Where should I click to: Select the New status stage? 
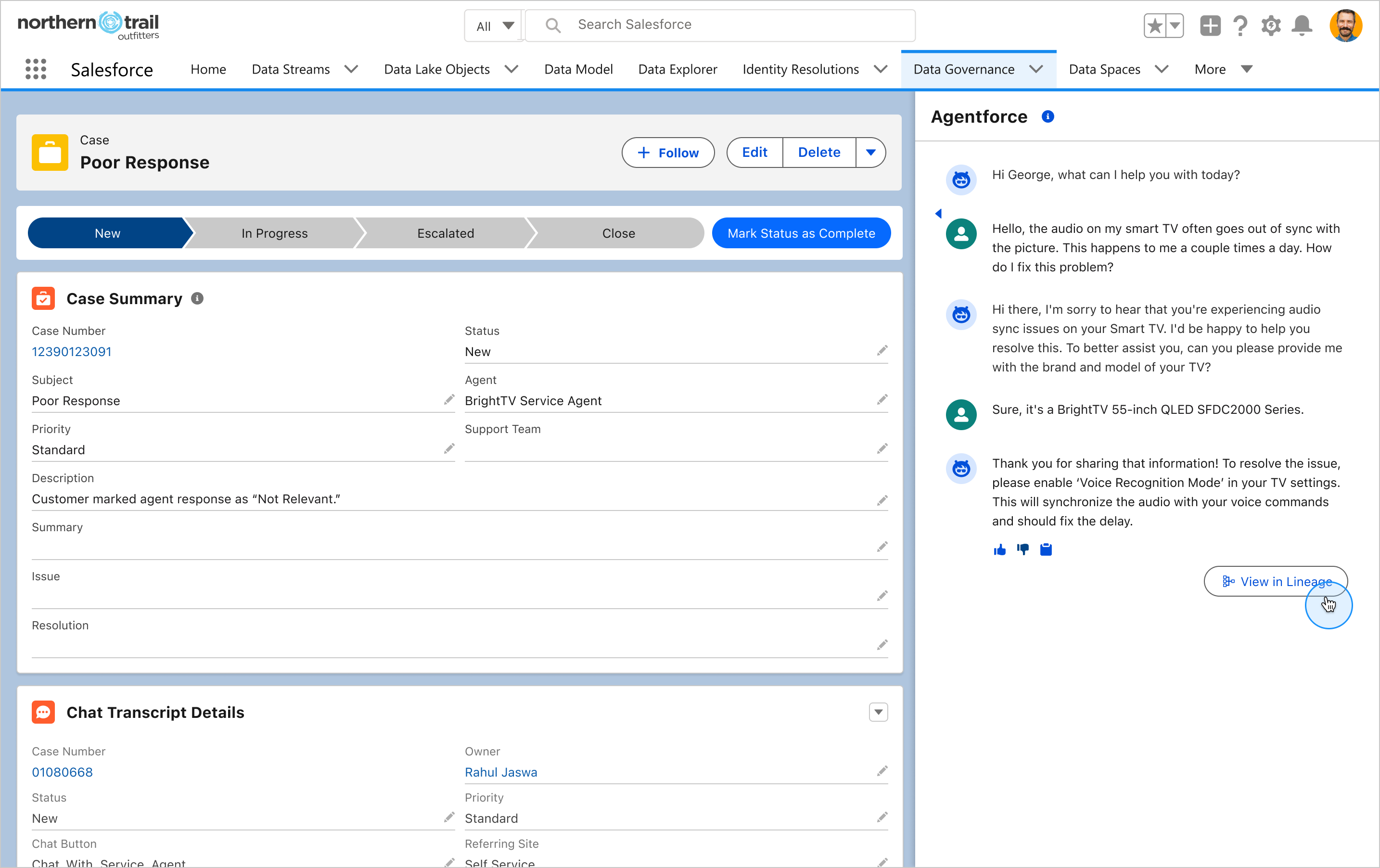(108, 233)
